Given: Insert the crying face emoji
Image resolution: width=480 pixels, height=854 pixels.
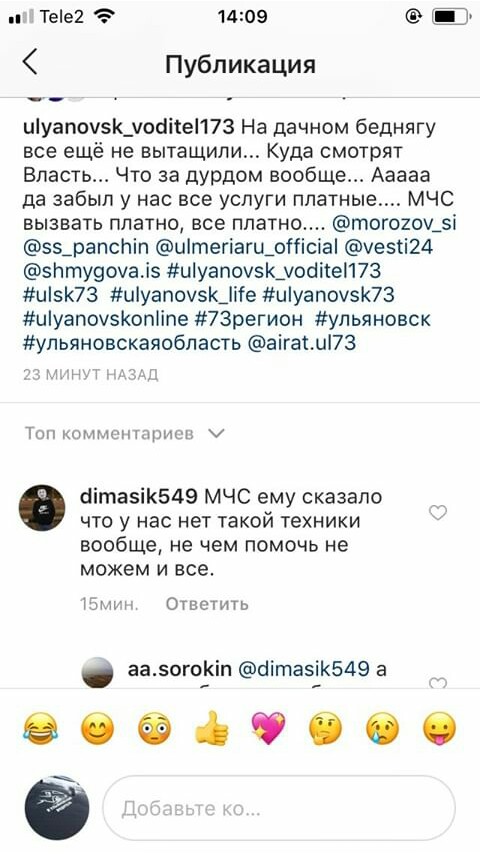Looking at the screenshot, I should pyautogui.click(x=382, y=729).
